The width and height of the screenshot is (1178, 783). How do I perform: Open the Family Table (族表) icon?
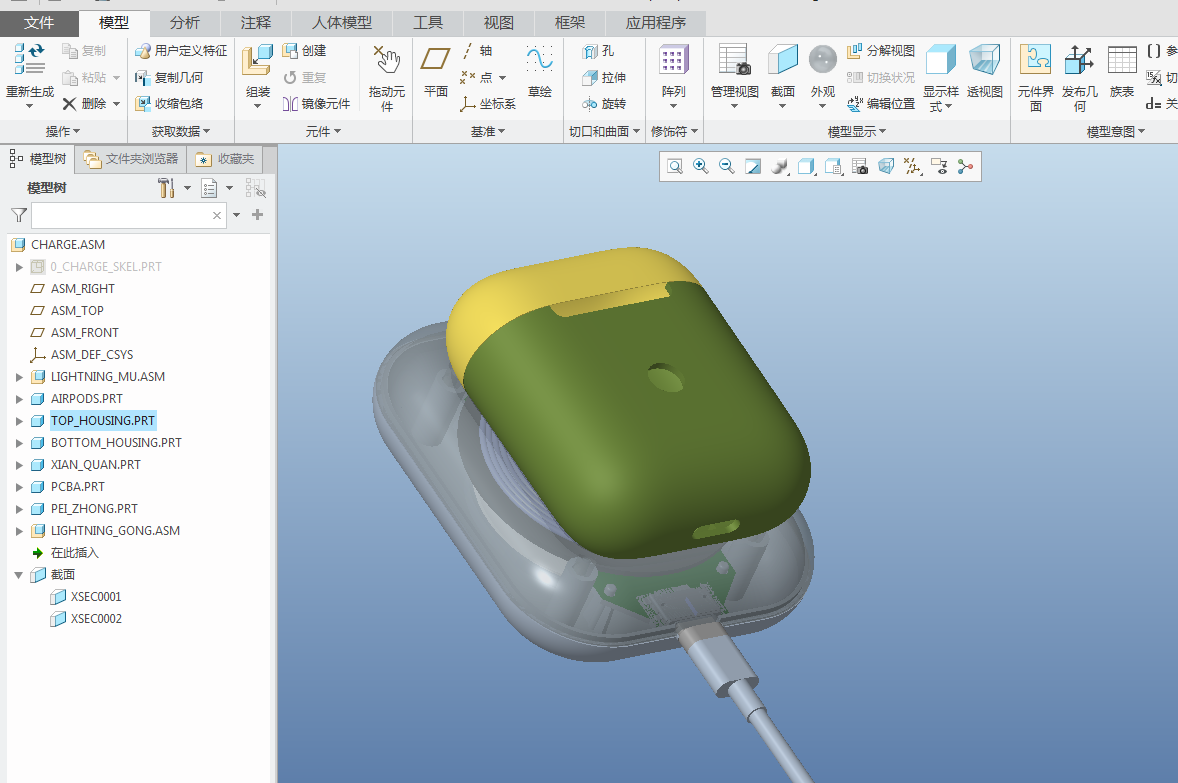pos(1122,60)
